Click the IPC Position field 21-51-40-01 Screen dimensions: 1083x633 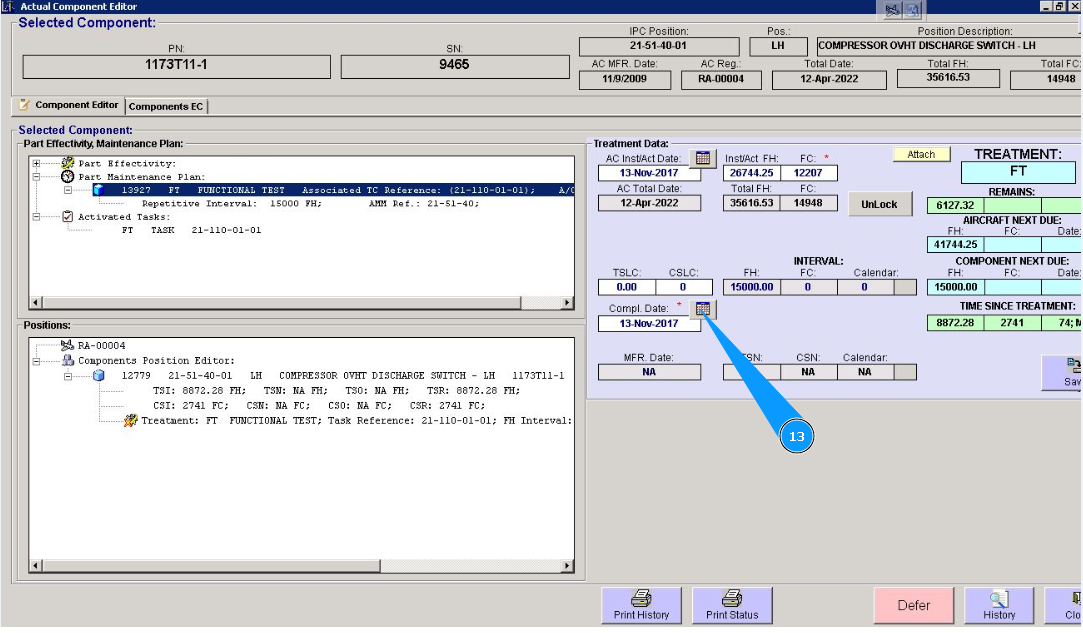pos(658,46)
